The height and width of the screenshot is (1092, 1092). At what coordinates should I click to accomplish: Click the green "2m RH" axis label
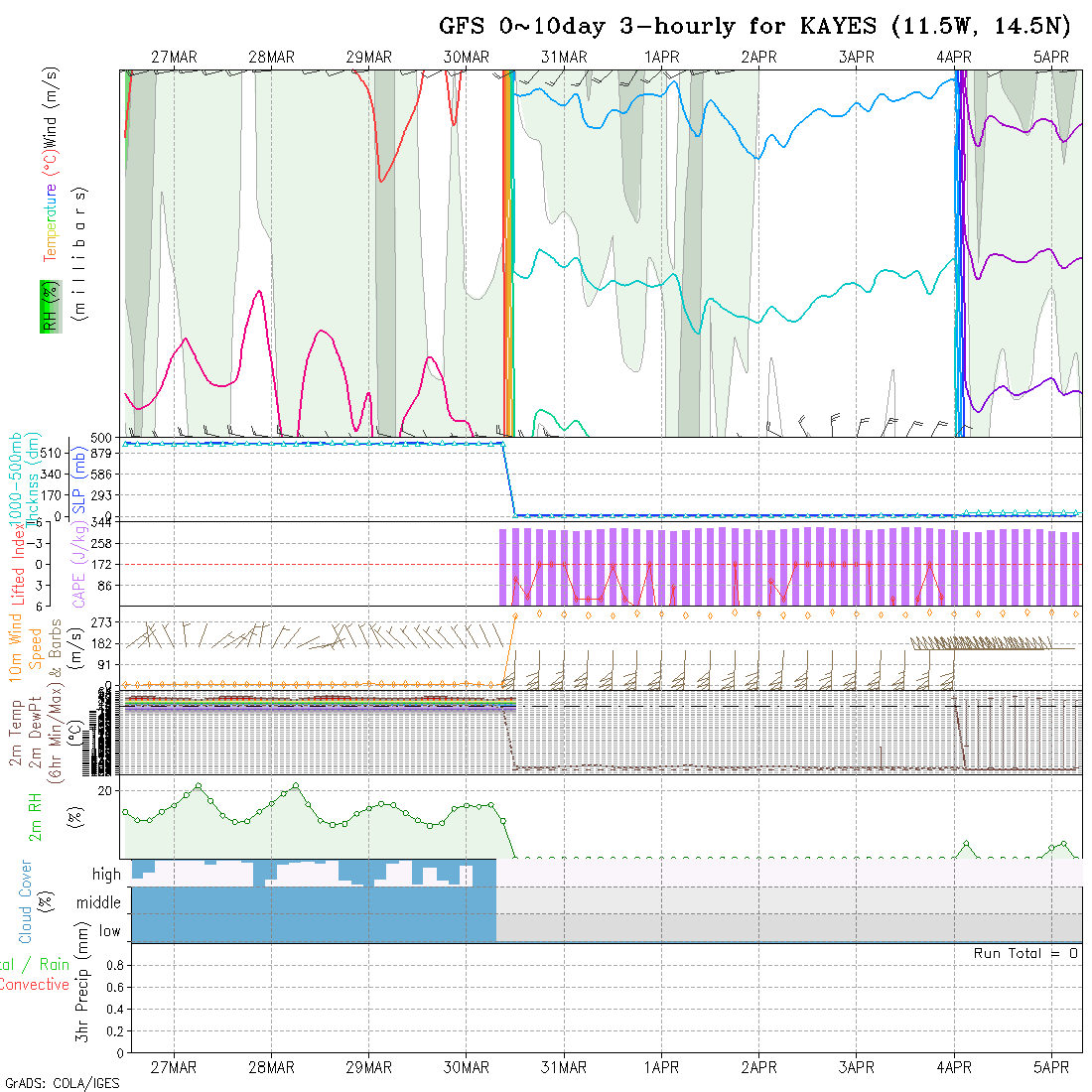coord(35,817)
